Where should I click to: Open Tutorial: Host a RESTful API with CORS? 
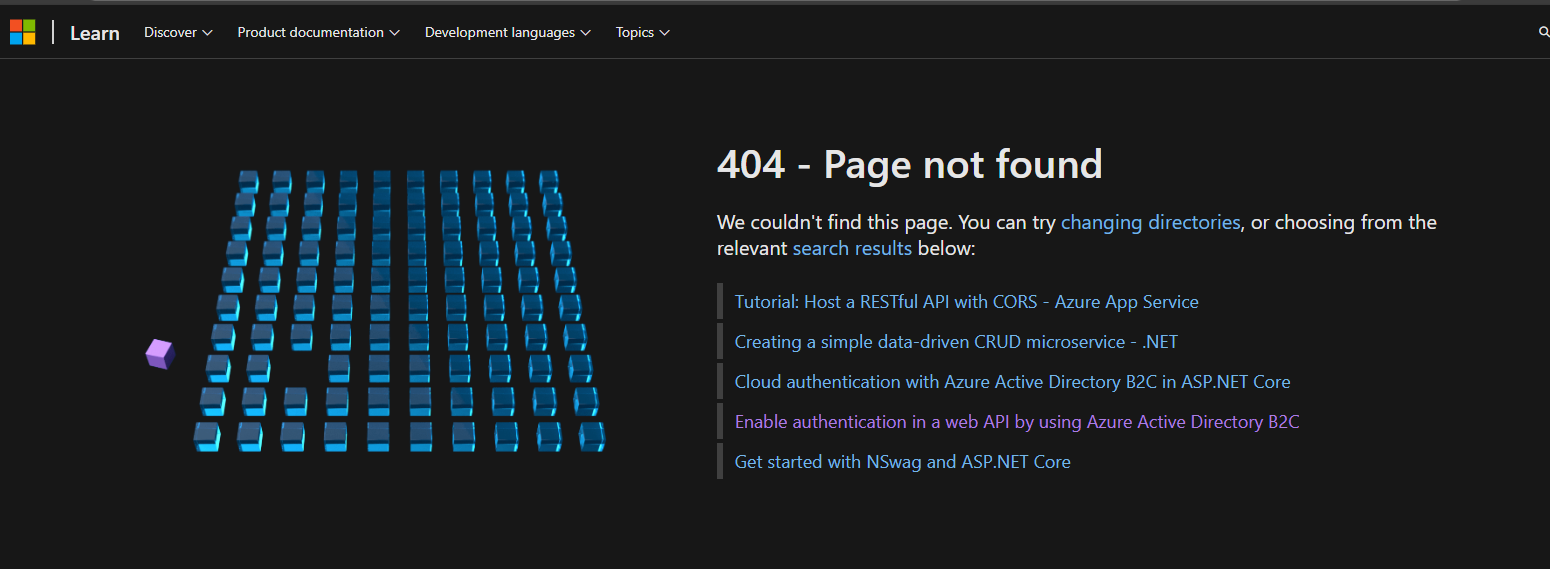click(x=966, y=302)
